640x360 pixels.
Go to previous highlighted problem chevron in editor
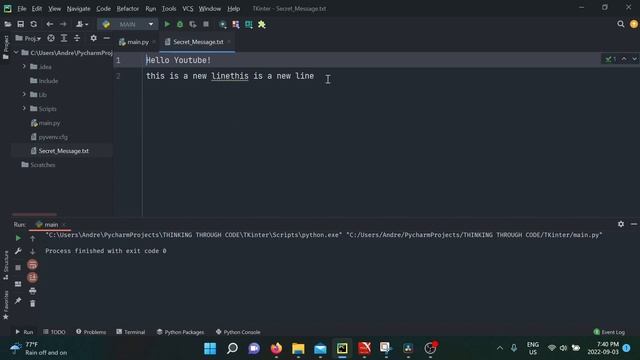(624, 59)
